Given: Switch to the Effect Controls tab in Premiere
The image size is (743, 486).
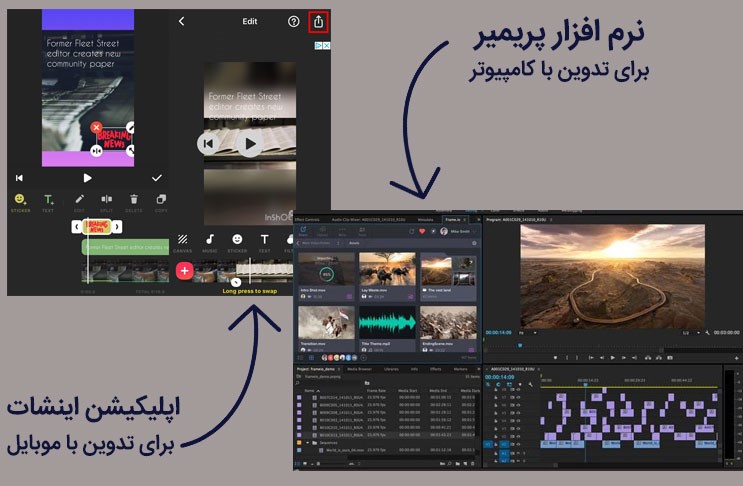Looking at the screenshot, I should click(x=307, y=220).
